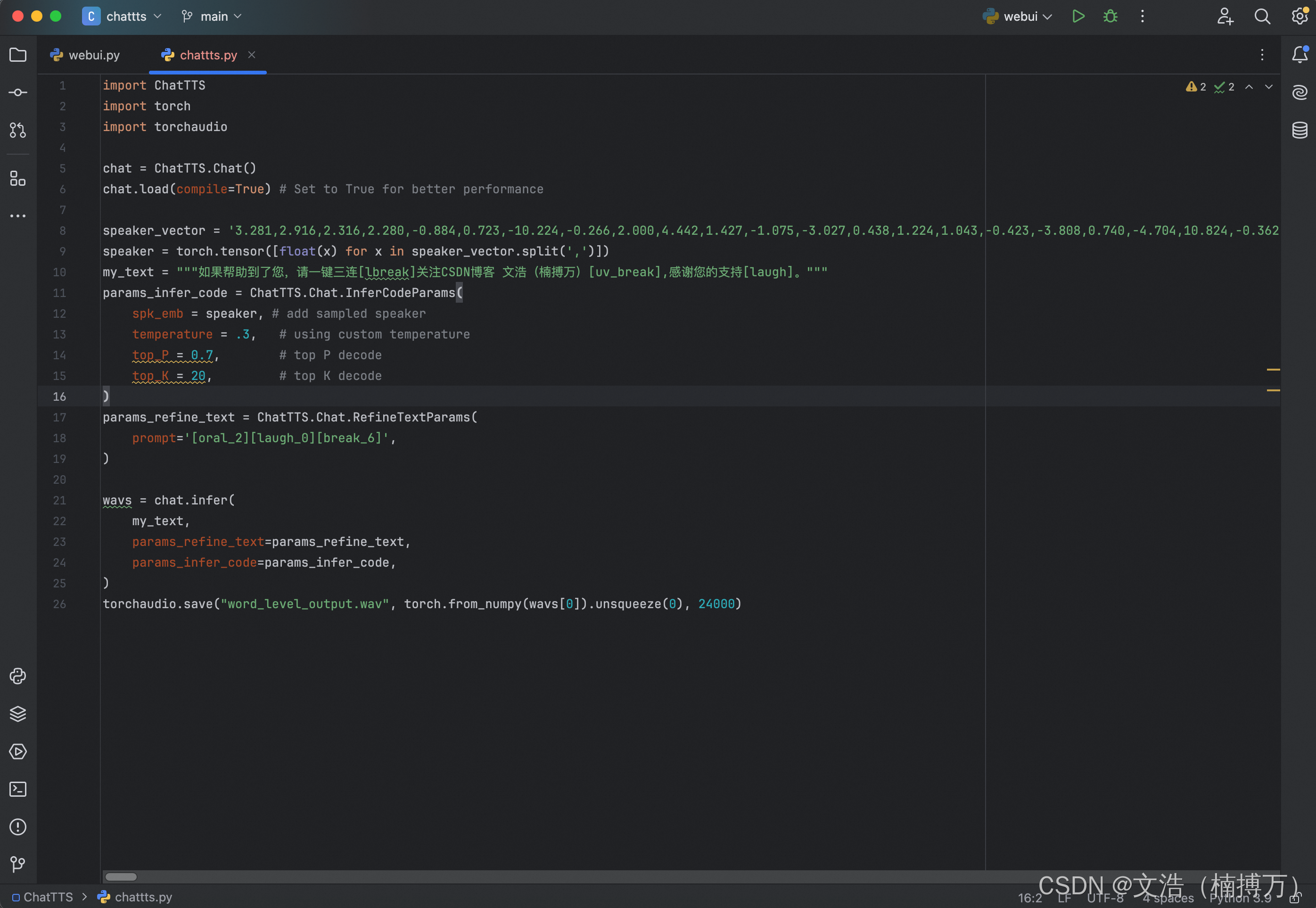Open the Project tool window folder icon

coord(17,55)
